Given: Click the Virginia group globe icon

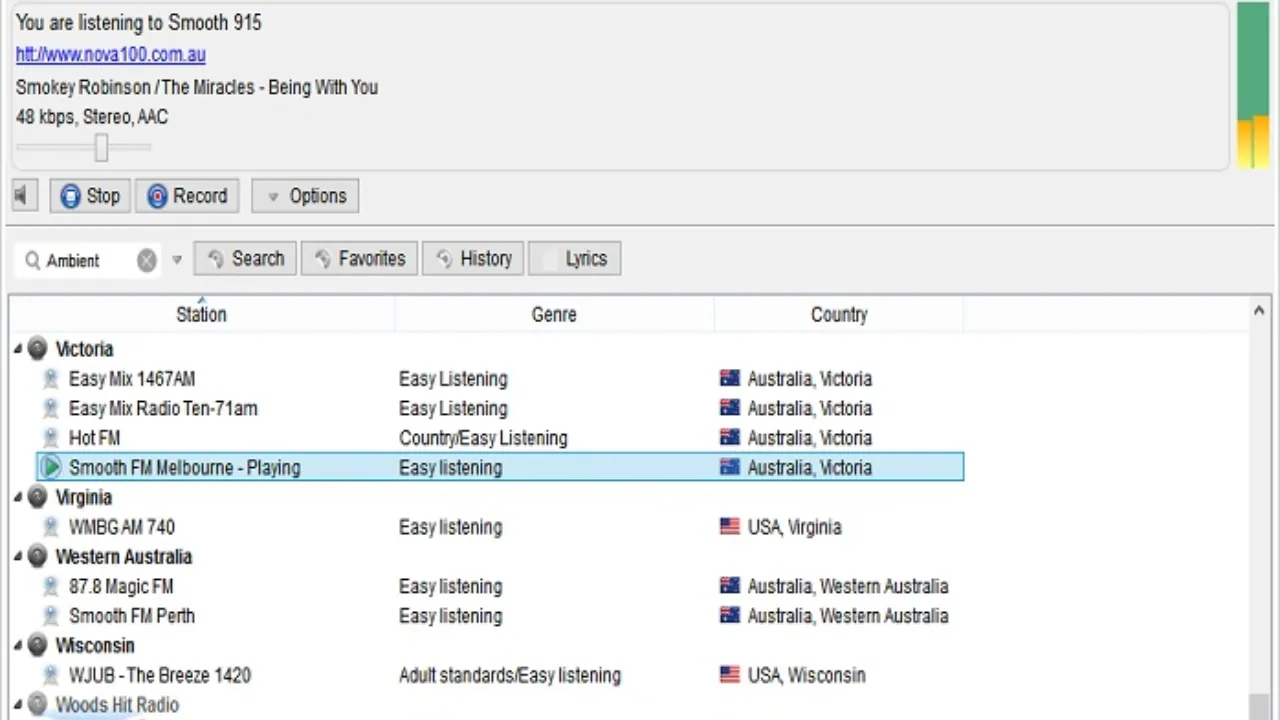Looking at the screenshot, I should 38,497.
